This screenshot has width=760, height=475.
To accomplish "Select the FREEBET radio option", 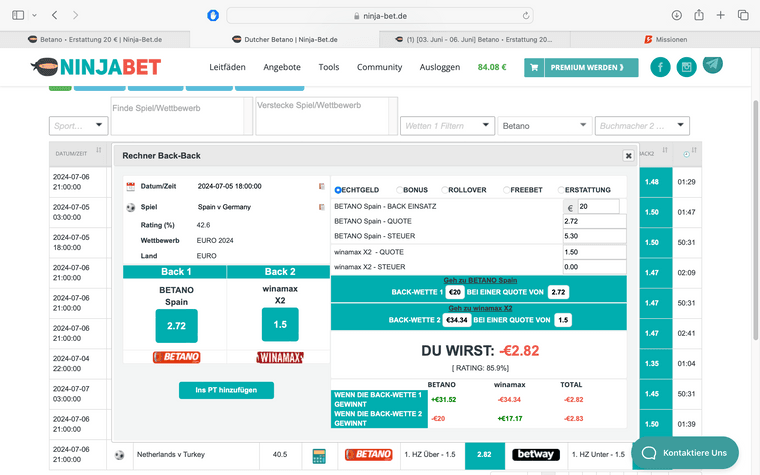I will click(507, 190).
